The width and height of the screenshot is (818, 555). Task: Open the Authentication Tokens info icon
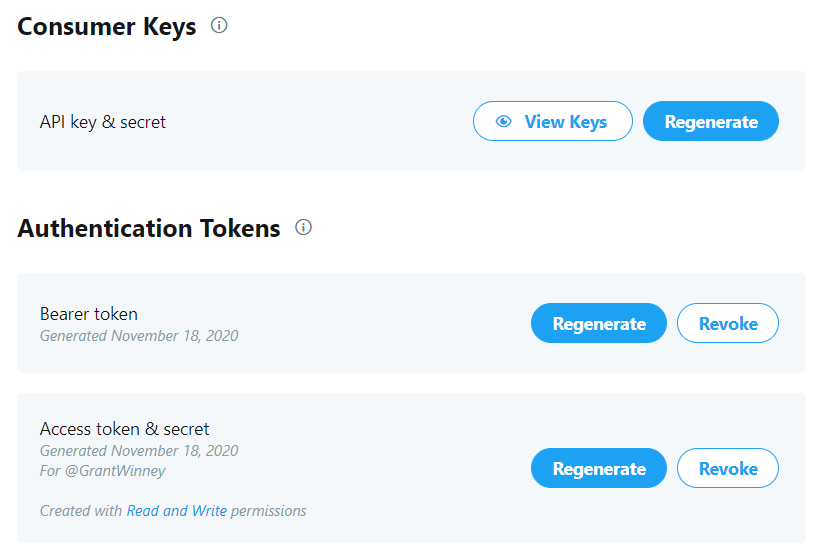pyautogui.click(x=303, y=227)
